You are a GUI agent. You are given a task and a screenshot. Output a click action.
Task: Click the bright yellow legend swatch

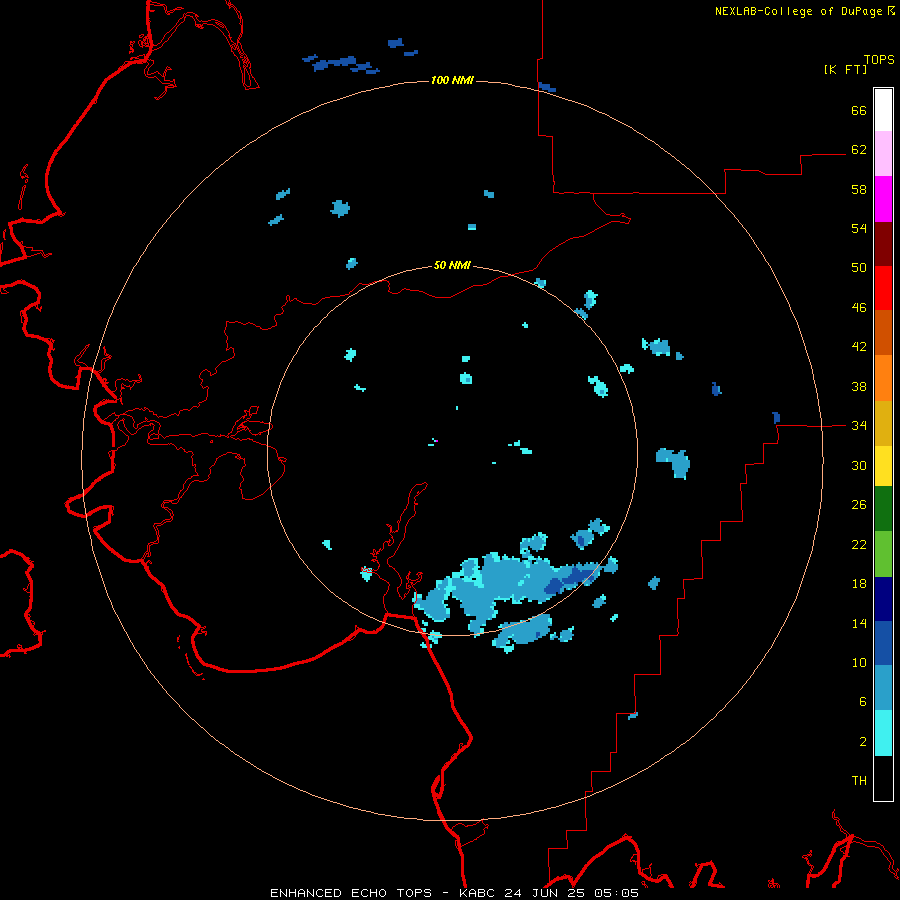[883, 466]
